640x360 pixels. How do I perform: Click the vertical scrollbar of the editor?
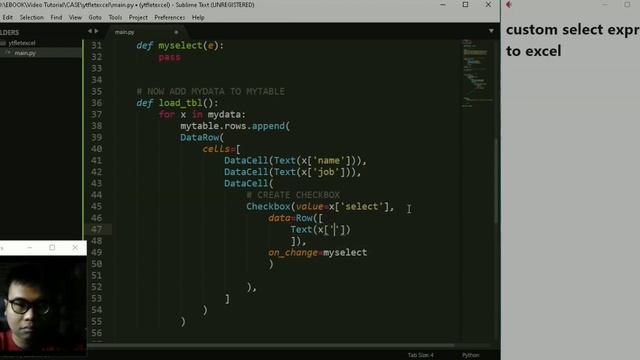point(496,181)
